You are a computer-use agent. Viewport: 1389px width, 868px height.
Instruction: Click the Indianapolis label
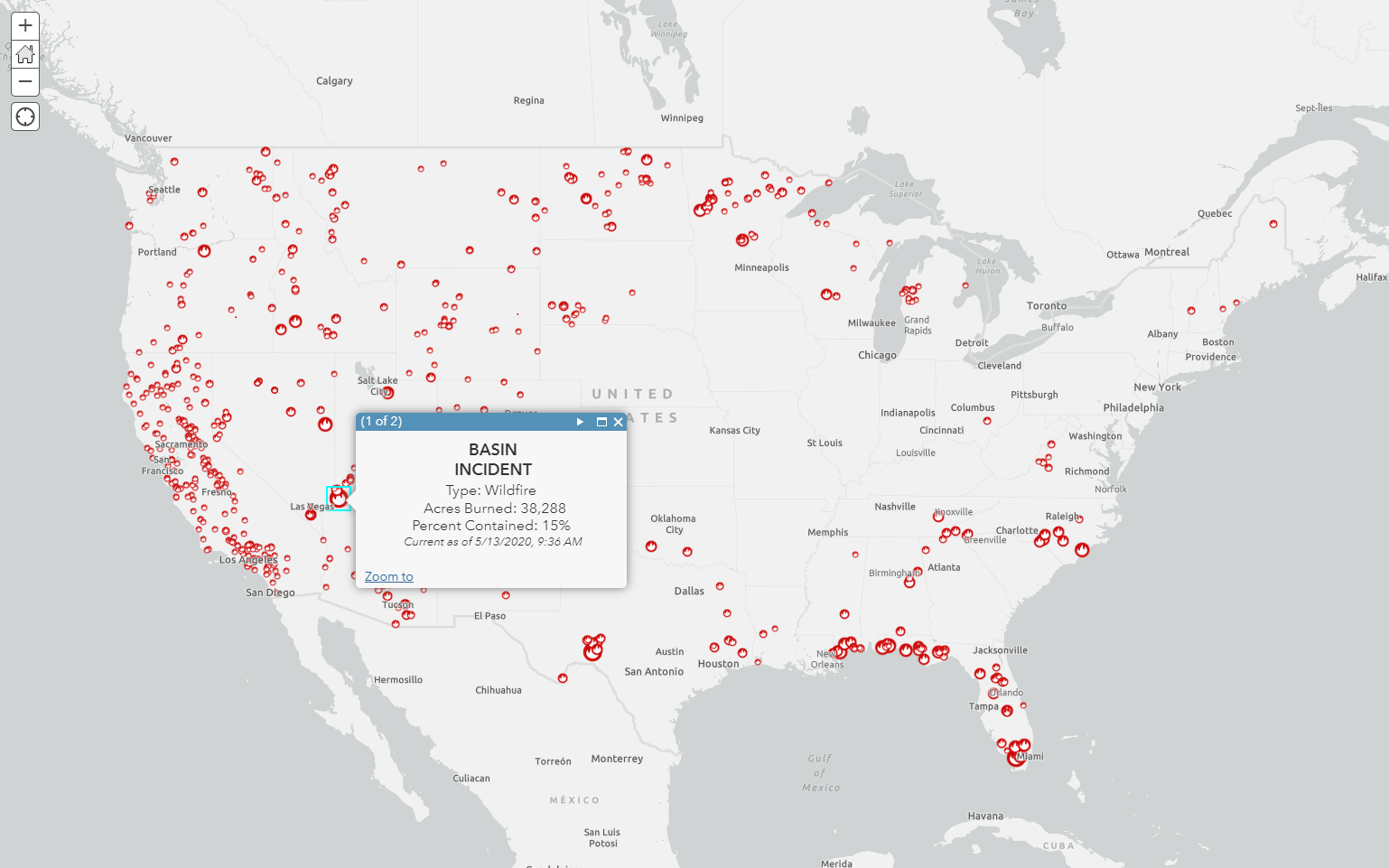pos(908,414)
